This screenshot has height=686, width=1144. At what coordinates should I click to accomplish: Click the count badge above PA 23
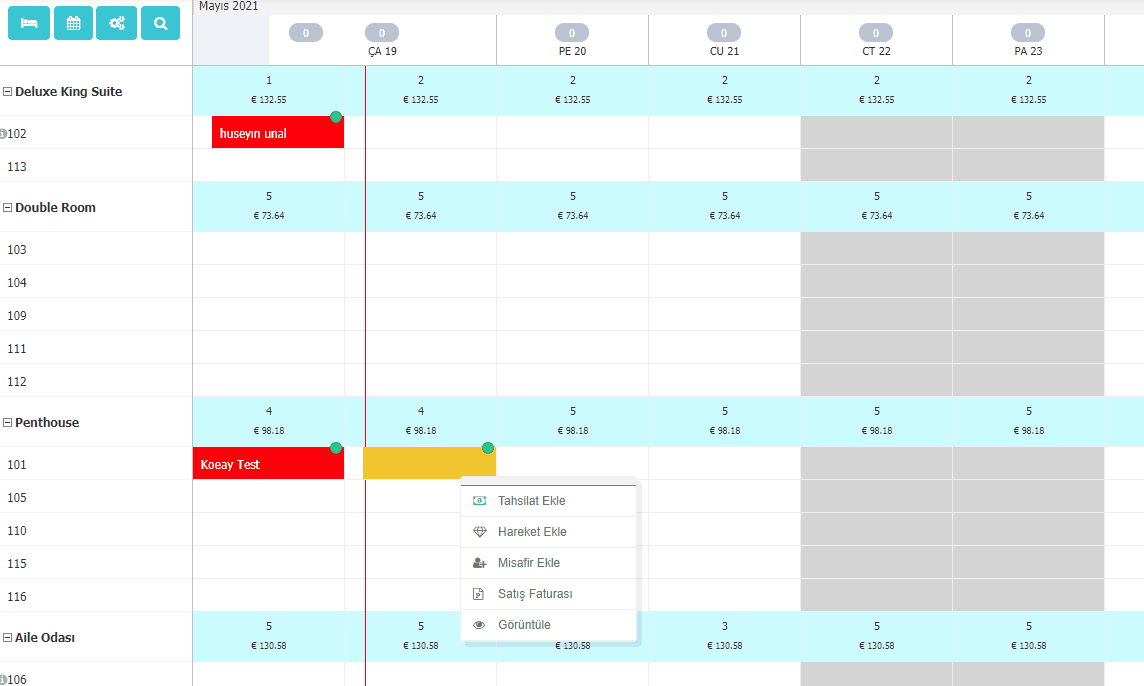tap(1028, 33)
